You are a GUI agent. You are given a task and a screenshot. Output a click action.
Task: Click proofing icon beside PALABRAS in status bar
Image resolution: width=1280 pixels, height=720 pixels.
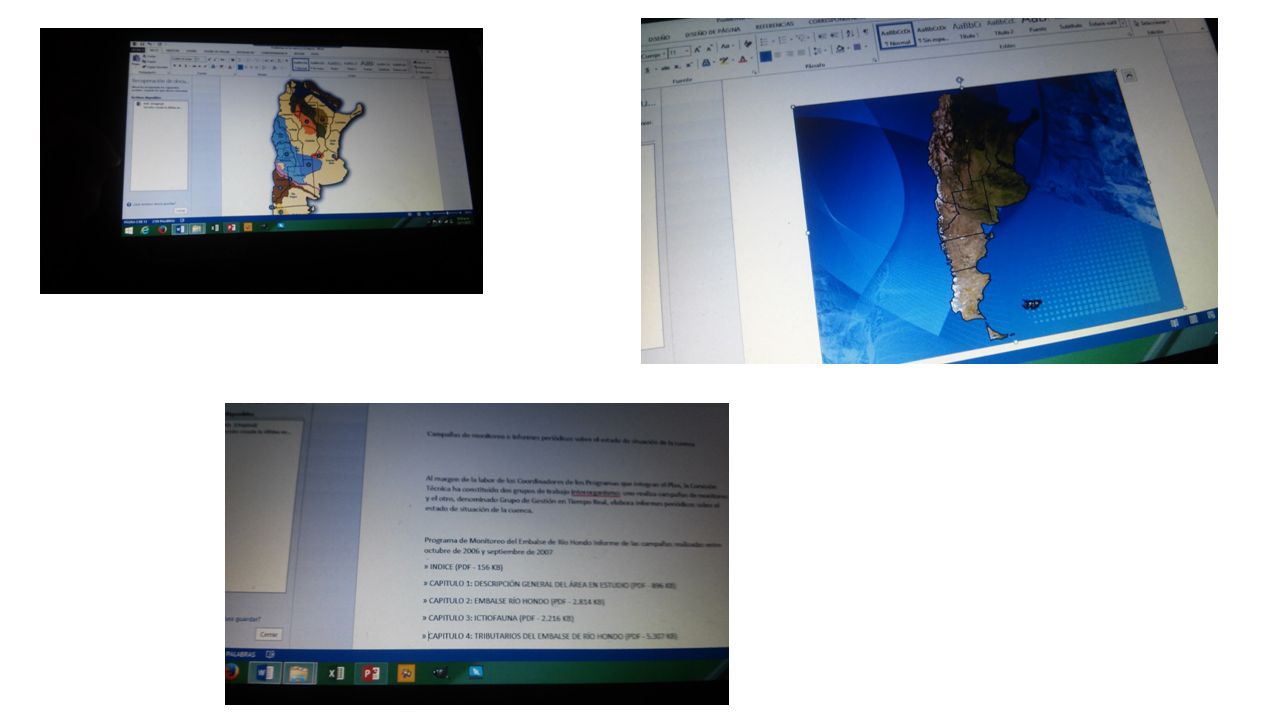click(270, 654)
